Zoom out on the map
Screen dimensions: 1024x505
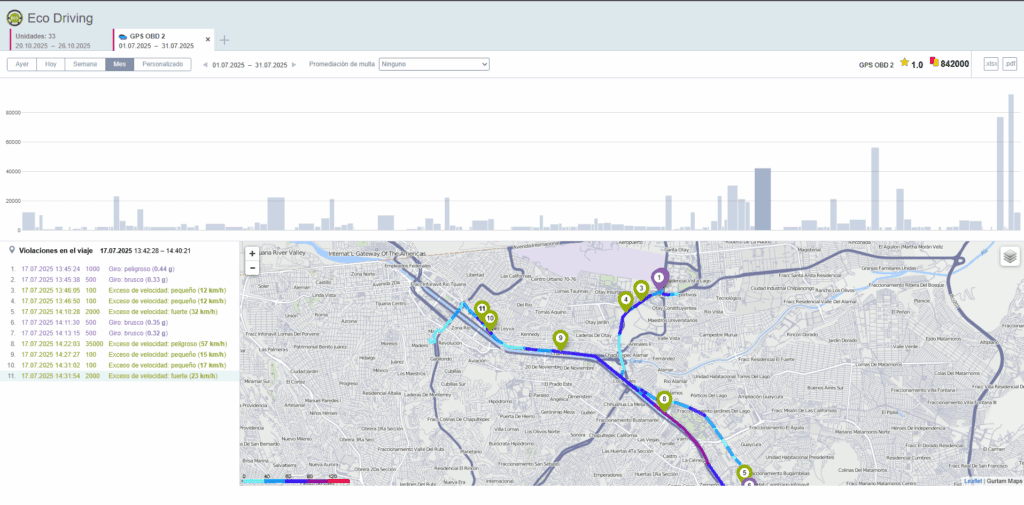pyautogui.click(x=252, y=268)
